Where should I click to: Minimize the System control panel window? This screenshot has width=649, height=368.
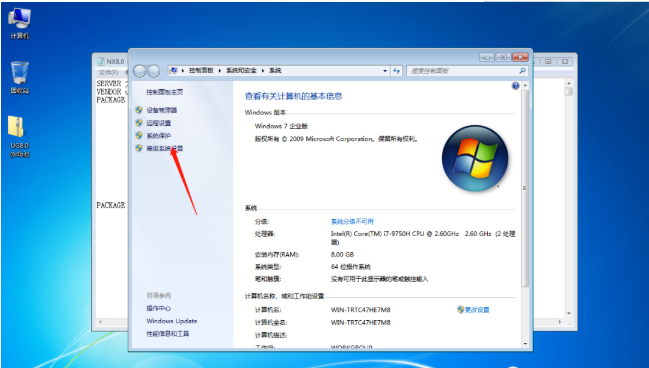pyautogui.click(x=487, y=57)
